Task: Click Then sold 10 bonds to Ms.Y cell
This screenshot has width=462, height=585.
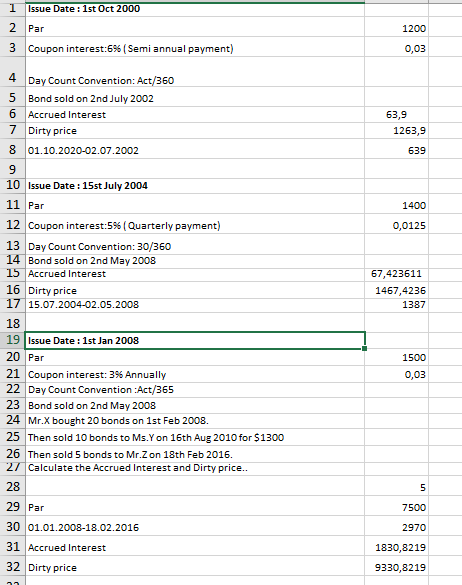Action: (x=195, y=437)
